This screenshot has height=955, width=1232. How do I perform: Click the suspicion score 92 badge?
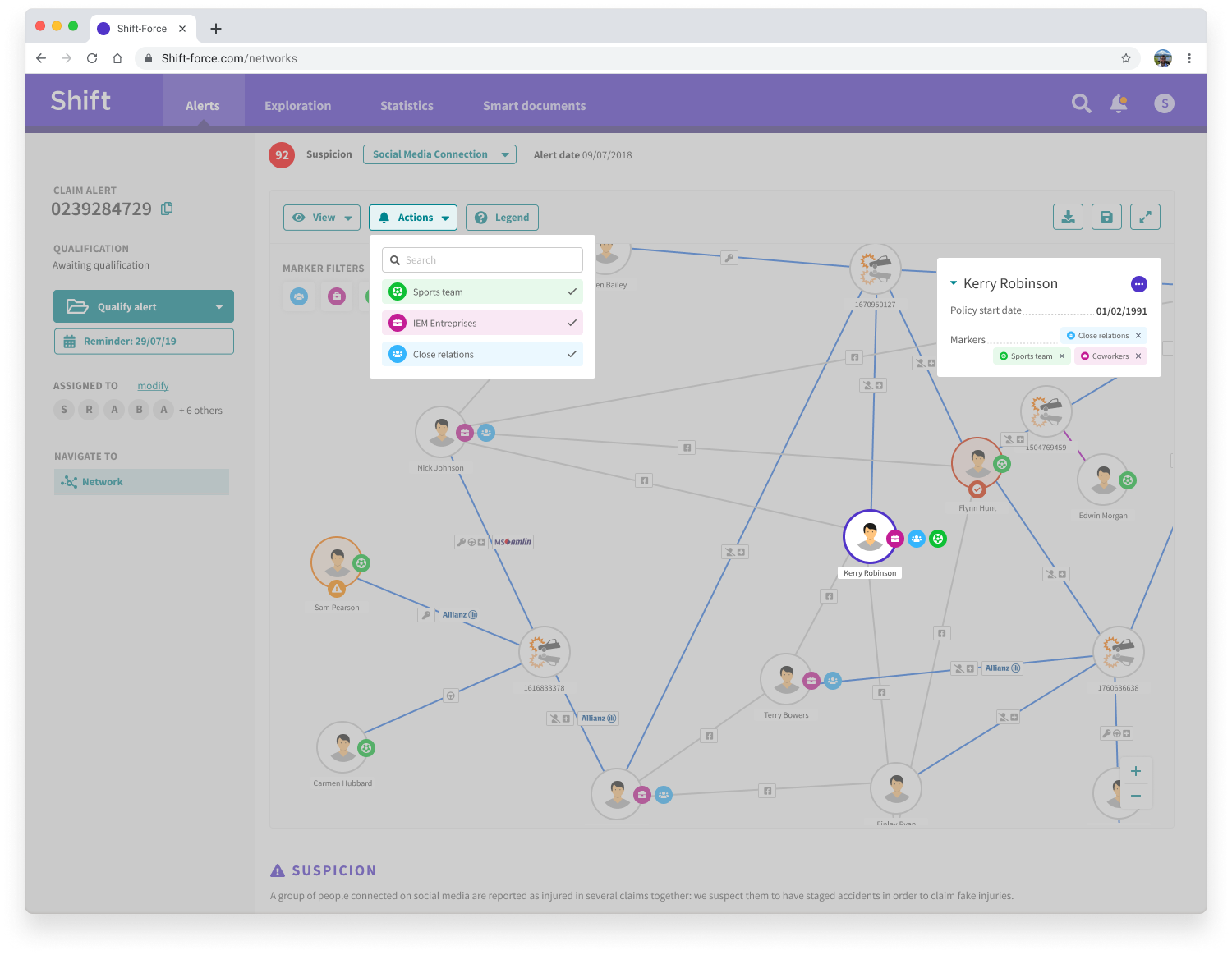click(282, 154)
